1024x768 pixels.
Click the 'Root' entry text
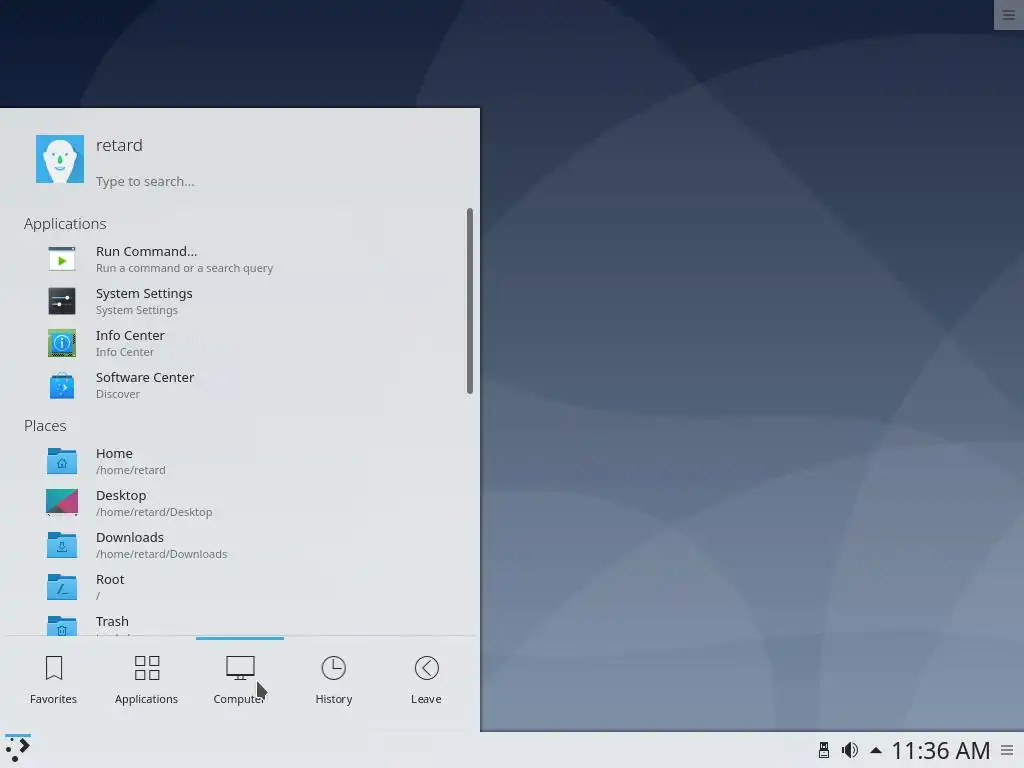(x=110, y=579)
